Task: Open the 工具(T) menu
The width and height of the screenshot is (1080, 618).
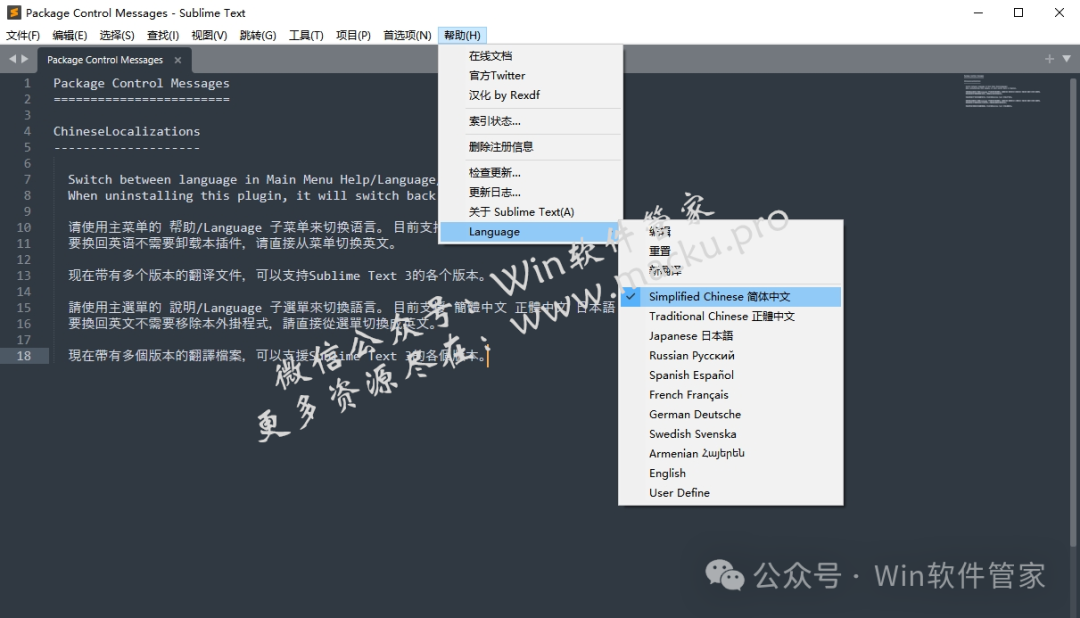Action: 306,35
